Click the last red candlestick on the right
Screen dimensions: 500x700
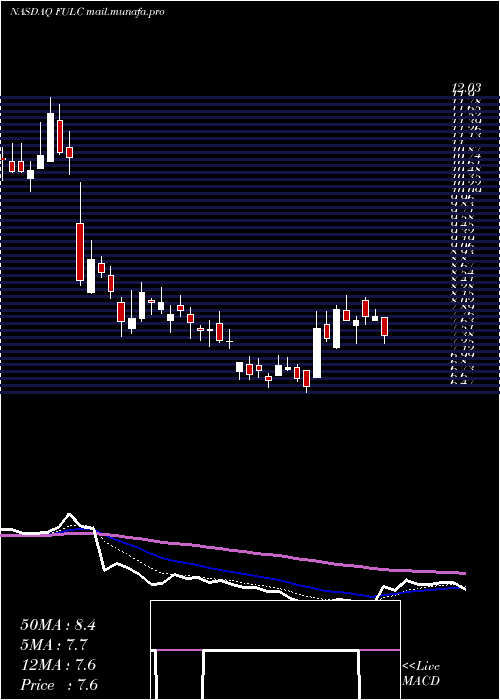click(384, 326)
